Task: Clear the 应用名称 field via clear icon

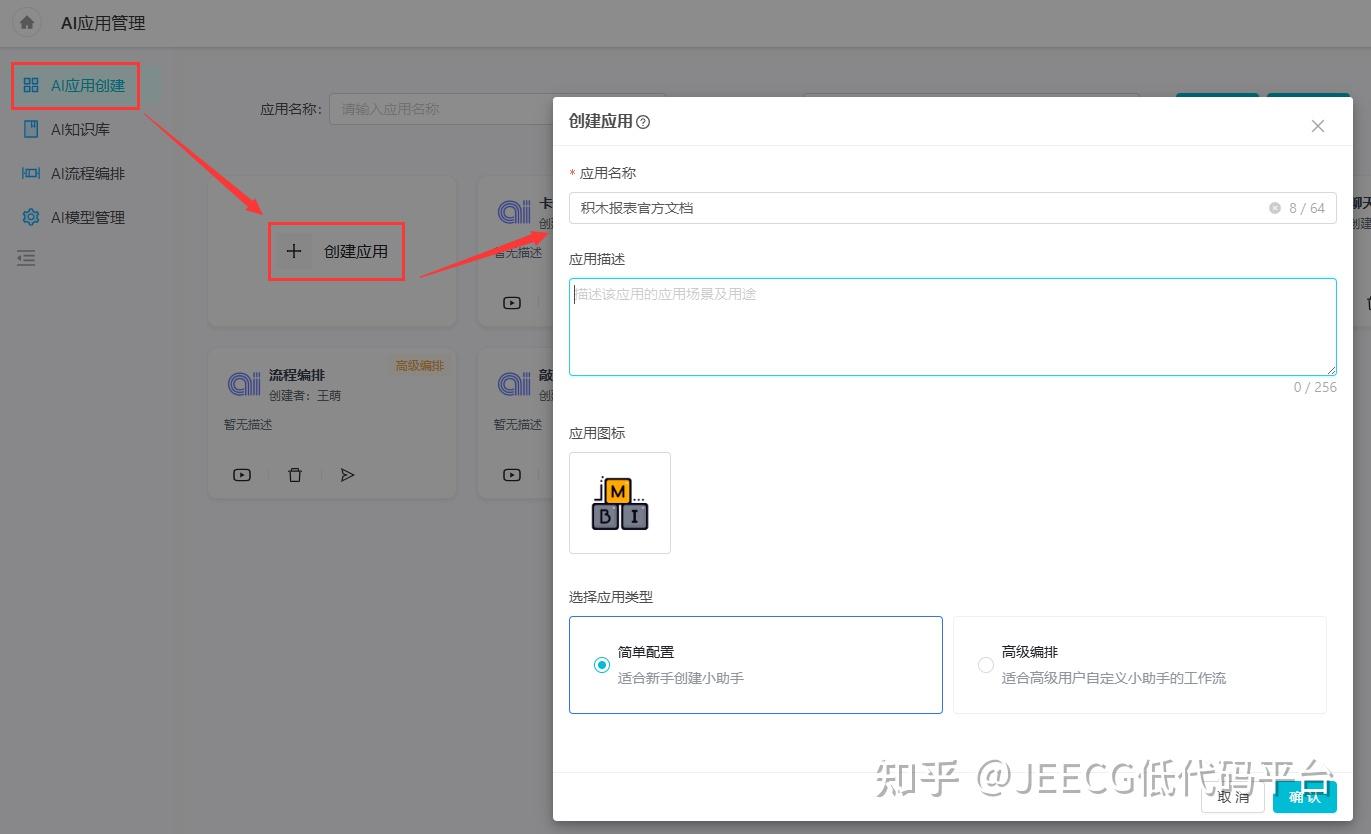Action: [x=1275, y=208]
